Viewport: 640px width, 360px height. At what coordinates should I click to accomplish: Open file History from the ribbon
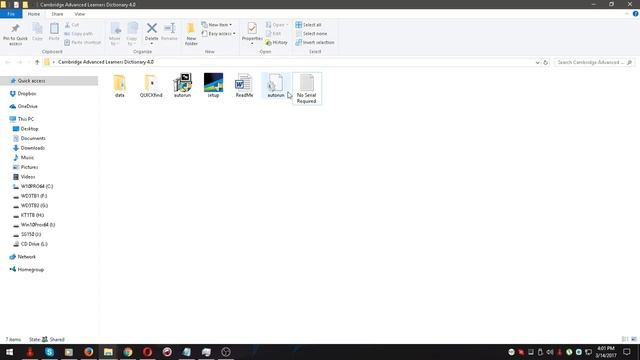click(x=276, y=42)
